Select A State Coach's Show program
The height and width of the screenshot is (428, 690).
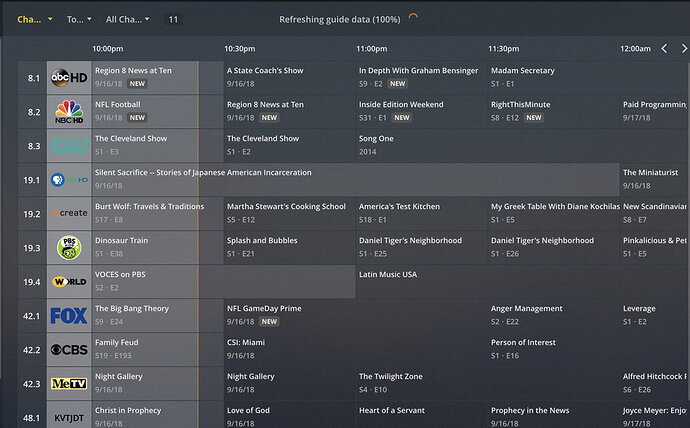point(290,78)
